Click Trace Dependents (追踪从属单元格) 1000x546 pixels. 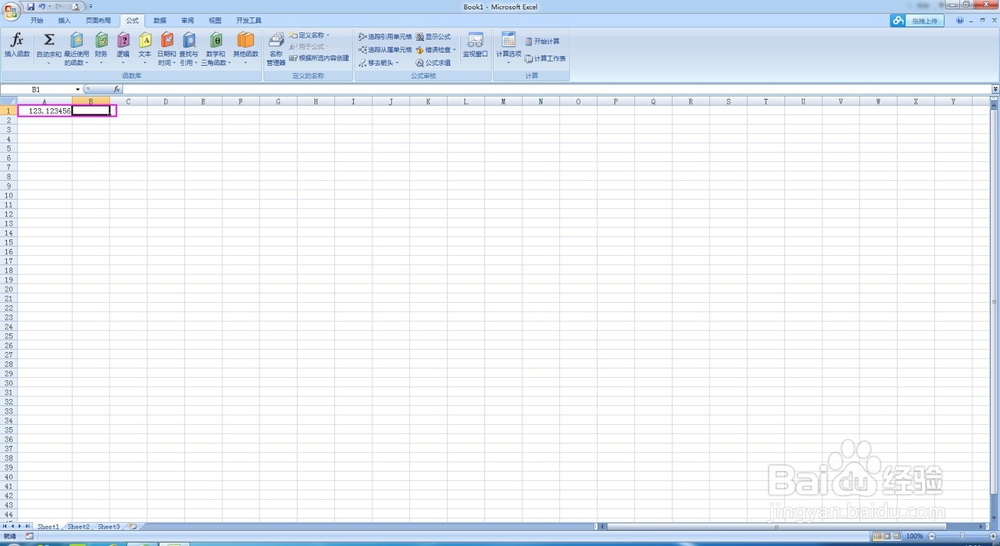(385, 50)
